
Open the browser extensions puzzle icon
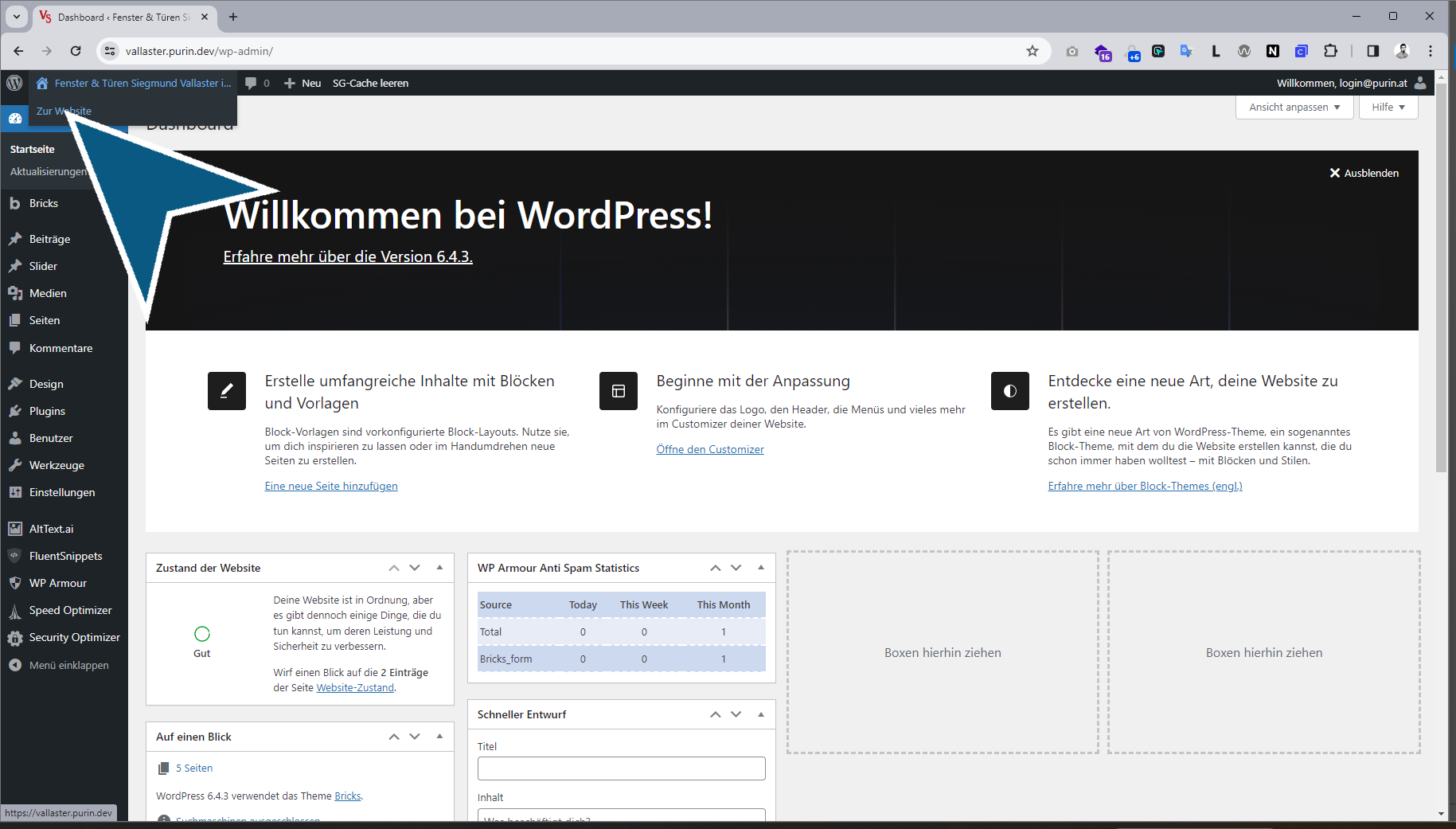tap(1330, 51)
